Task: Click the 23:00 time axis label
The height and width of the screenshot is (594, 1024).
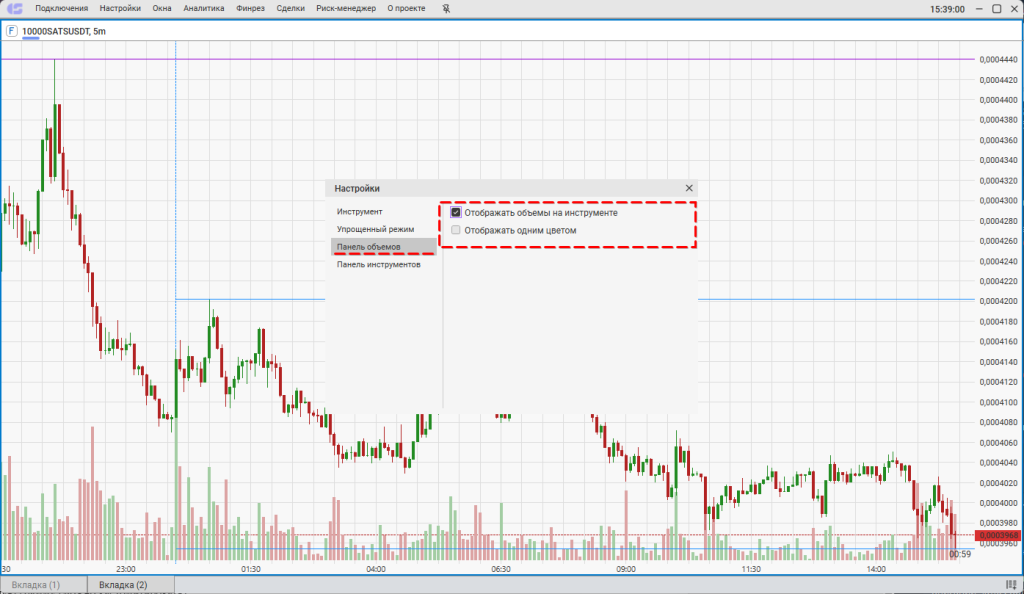Action: 126,569
